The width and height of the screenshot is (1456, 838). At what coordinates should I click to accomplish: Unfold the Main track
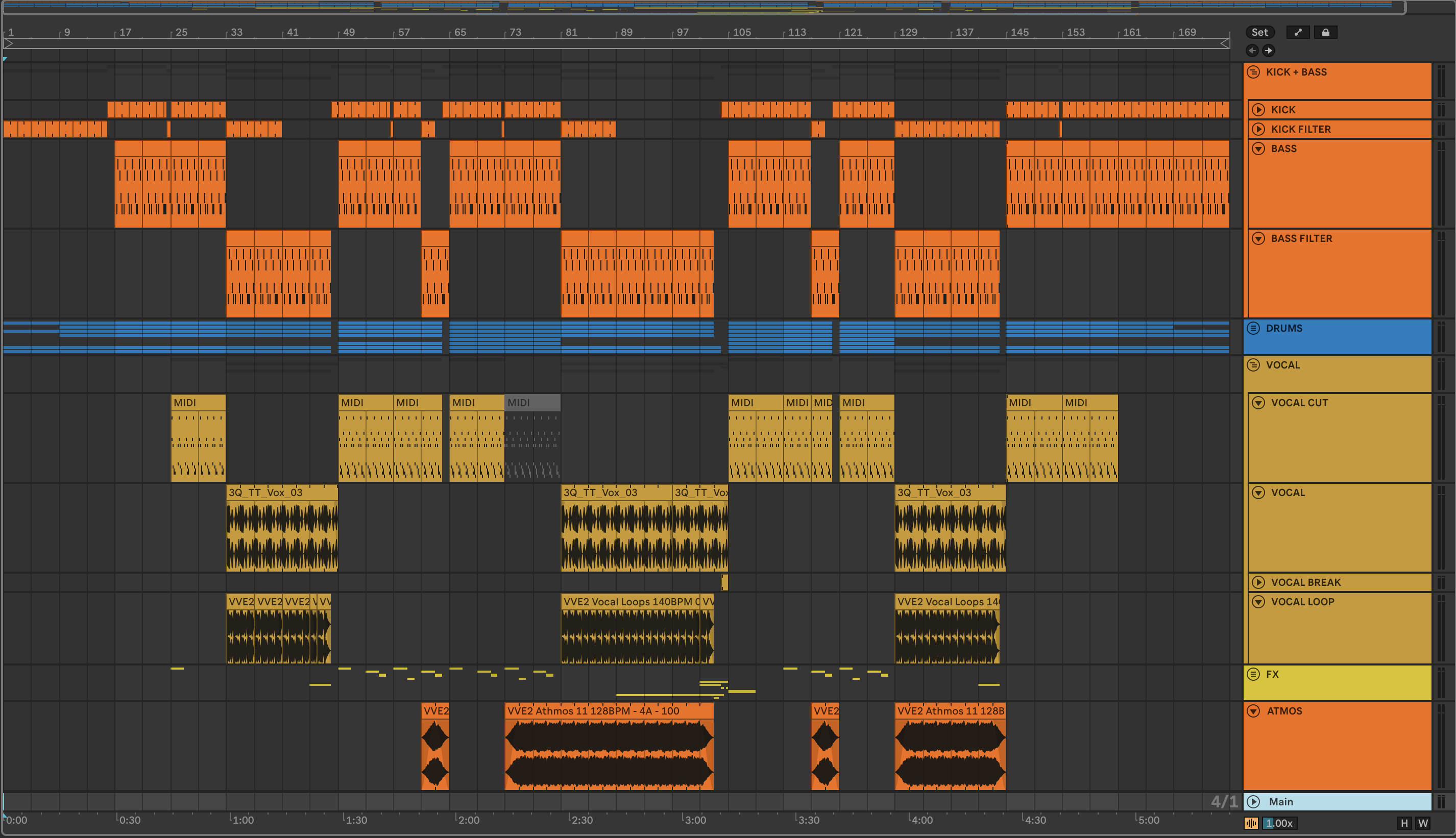(x=1253, y=802)
